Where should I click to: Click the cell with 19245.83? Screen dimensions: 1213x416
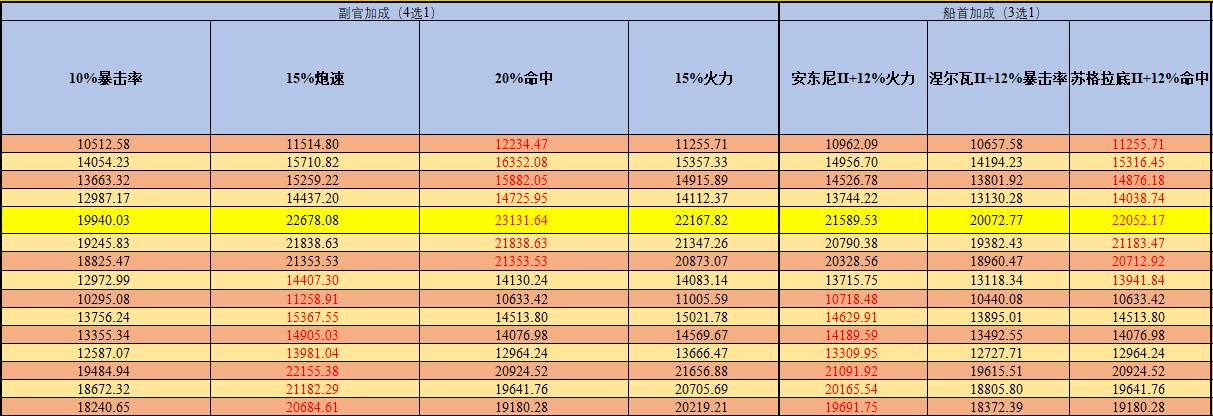[x=105, y=243]
